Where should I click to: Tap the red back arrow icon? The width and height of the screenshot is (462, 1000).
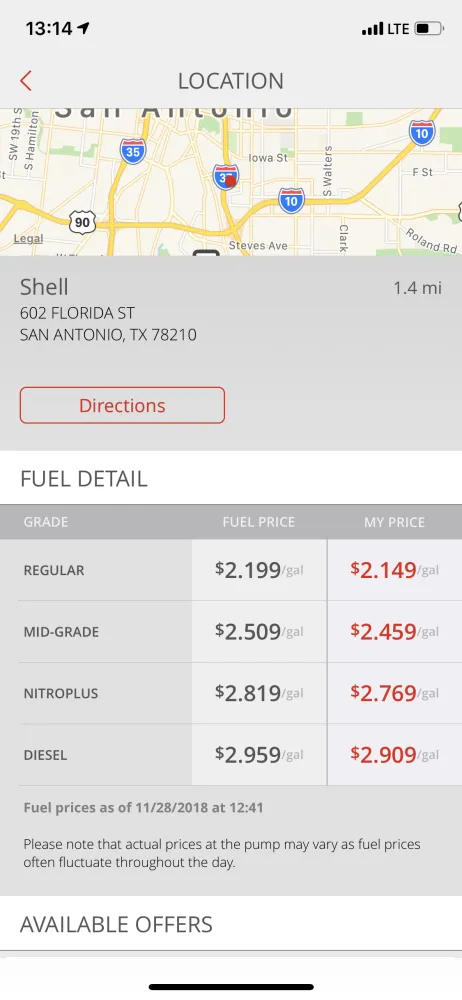click(26, 81)
